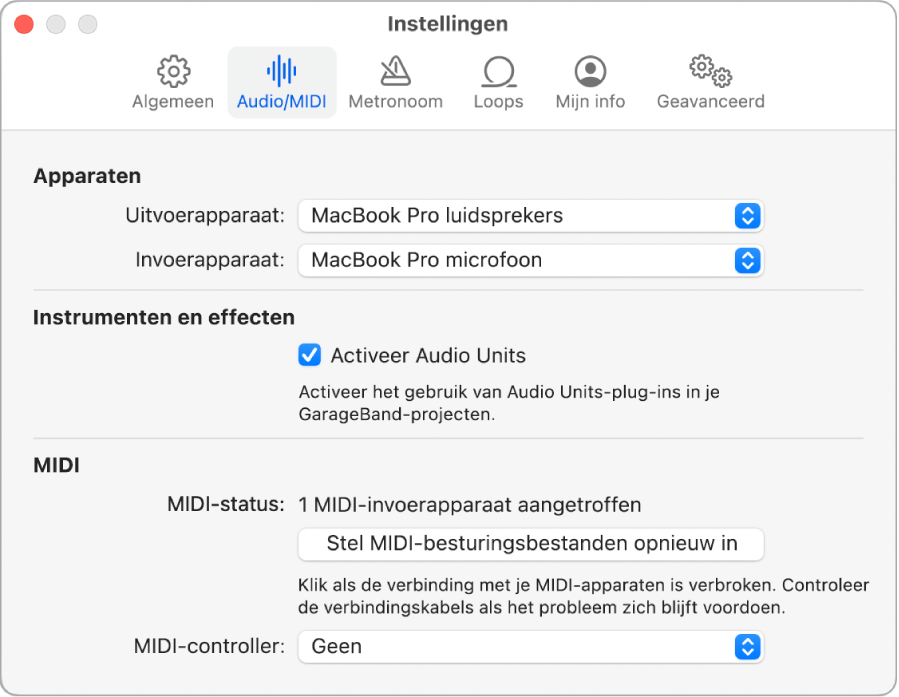Open the Loops pane icon
The image size is (899, 697).
pyautogui.click(x=498, y=71)
